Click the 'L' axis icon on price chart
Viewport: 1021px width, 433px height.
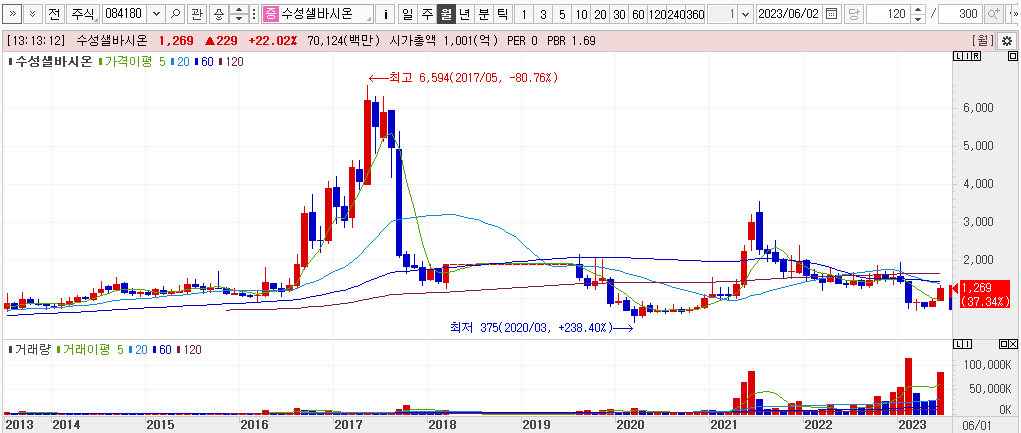(957, 57)
